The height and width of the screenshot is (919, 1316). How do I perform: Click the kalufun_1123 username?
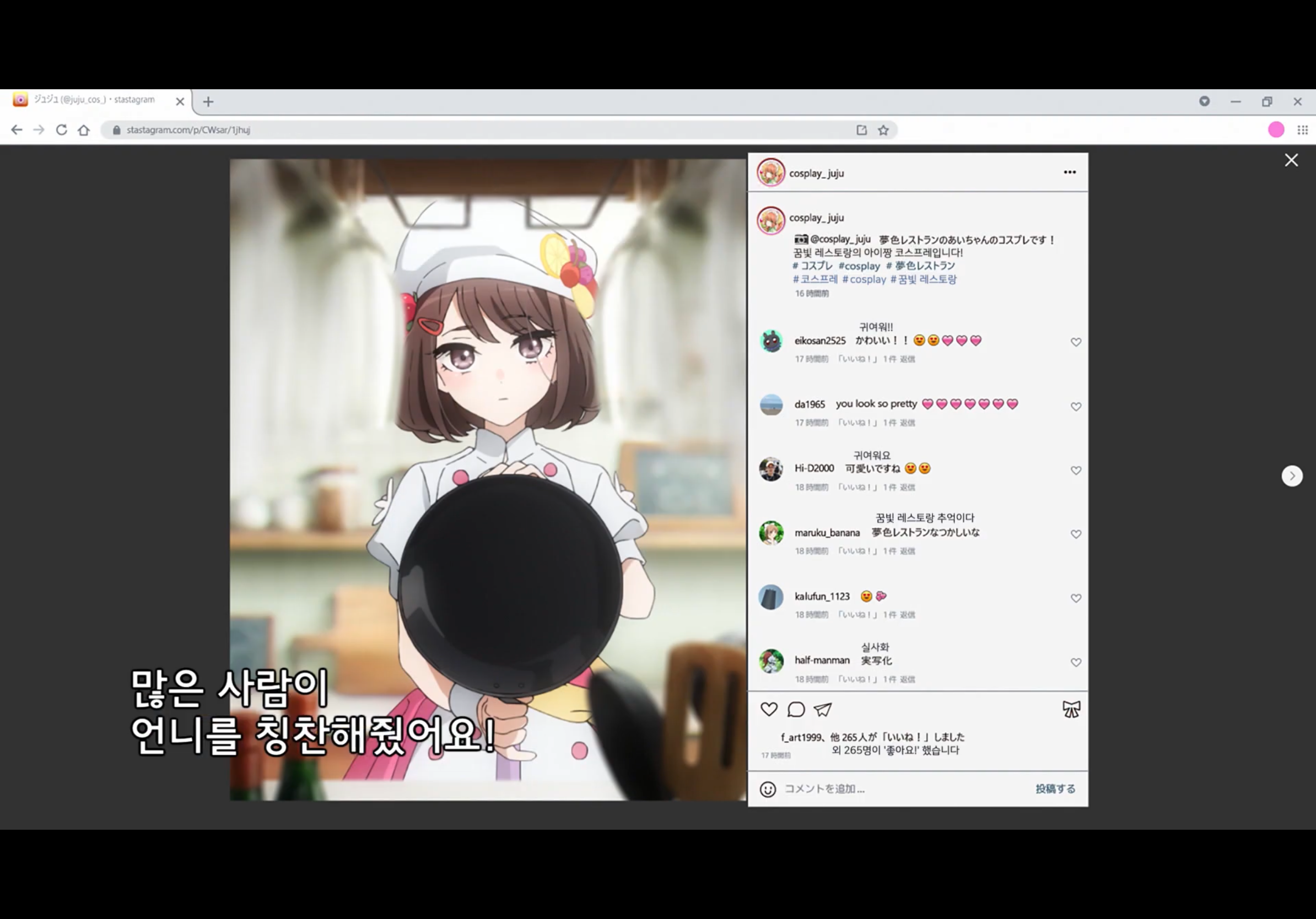pyautogui.click(x=822, y=597)
